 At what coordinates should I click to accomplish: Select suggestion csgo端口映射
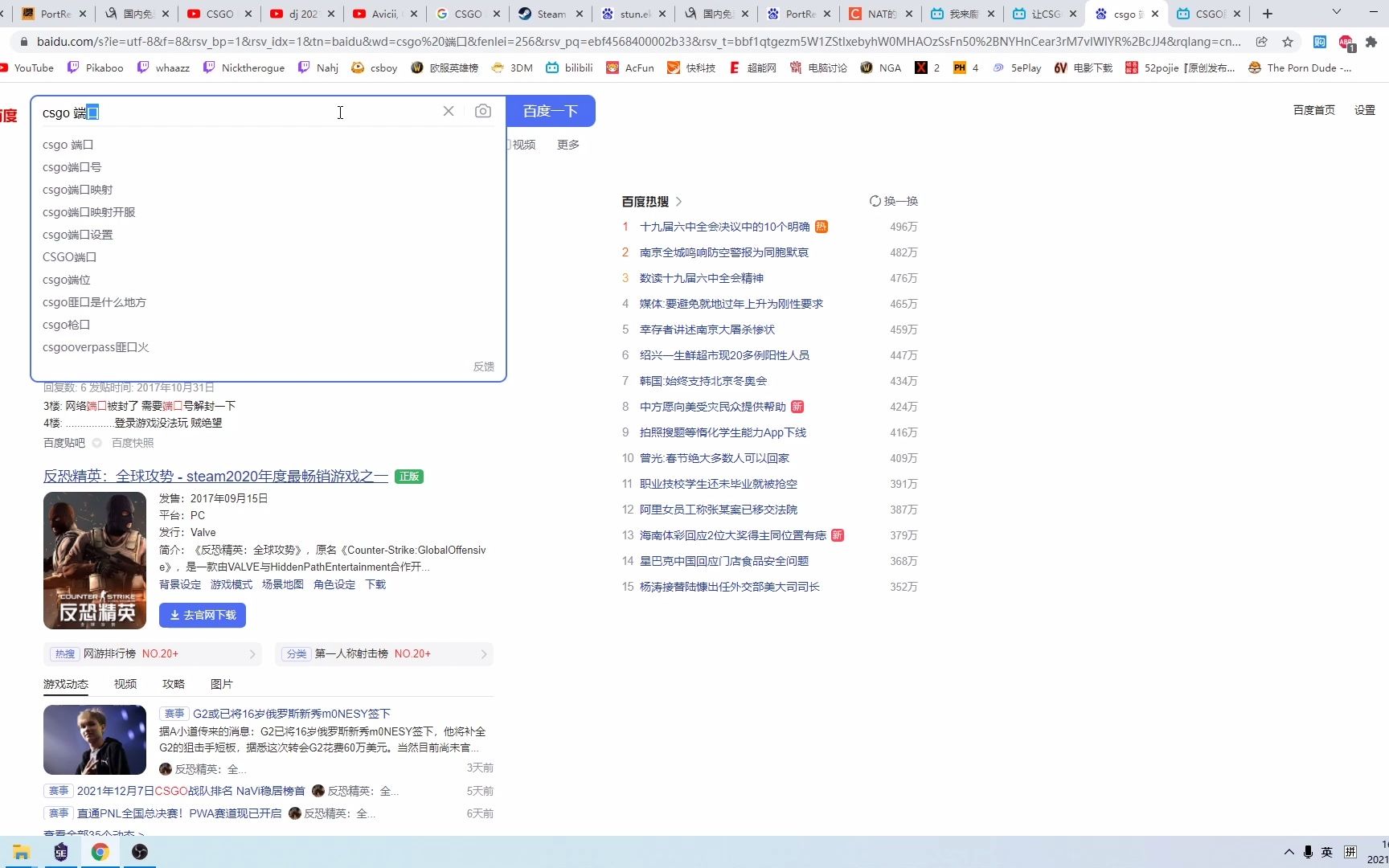(78, 190)
